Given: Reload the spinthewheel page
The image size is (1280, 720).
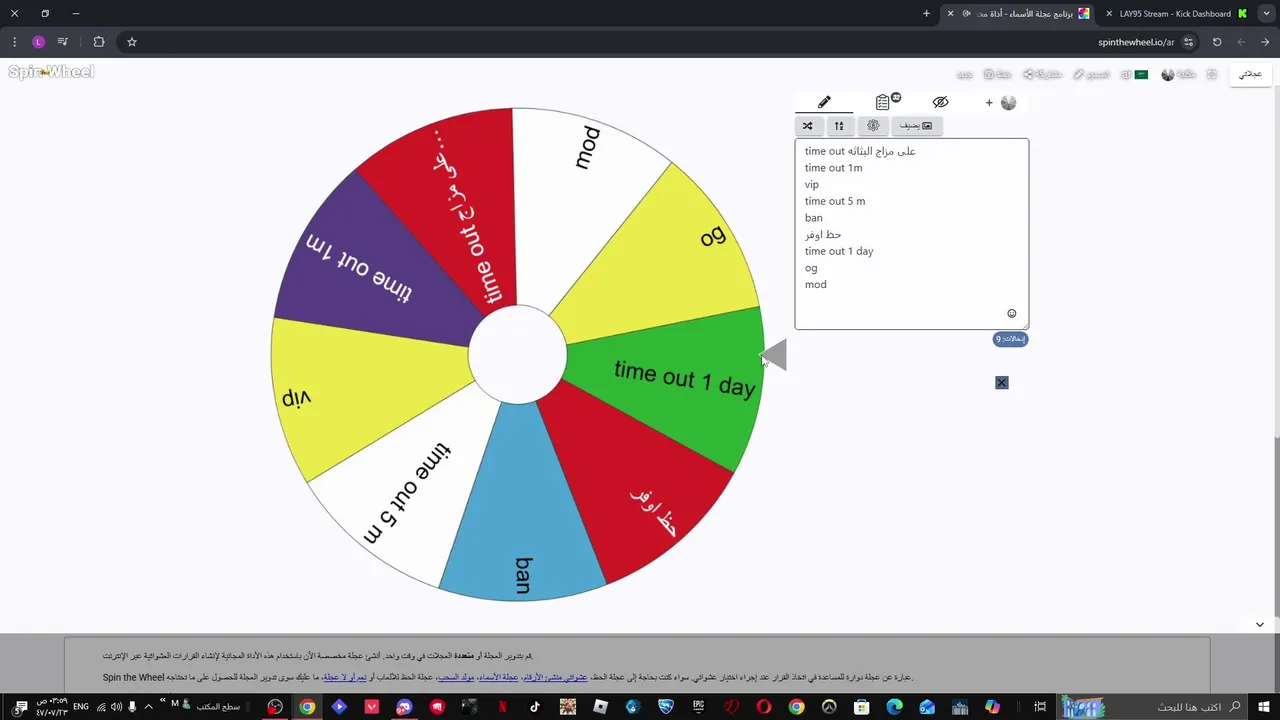Looking at the screenshot, I should coord(1217,42).
